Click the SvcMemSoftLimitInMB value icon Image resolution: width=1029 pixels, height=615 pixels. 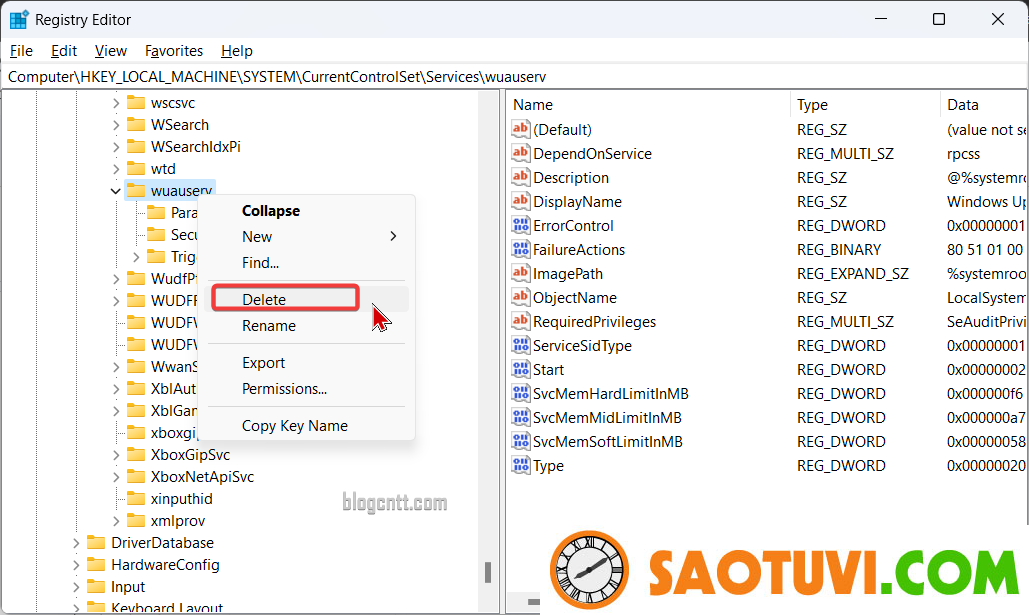(520, 441)
